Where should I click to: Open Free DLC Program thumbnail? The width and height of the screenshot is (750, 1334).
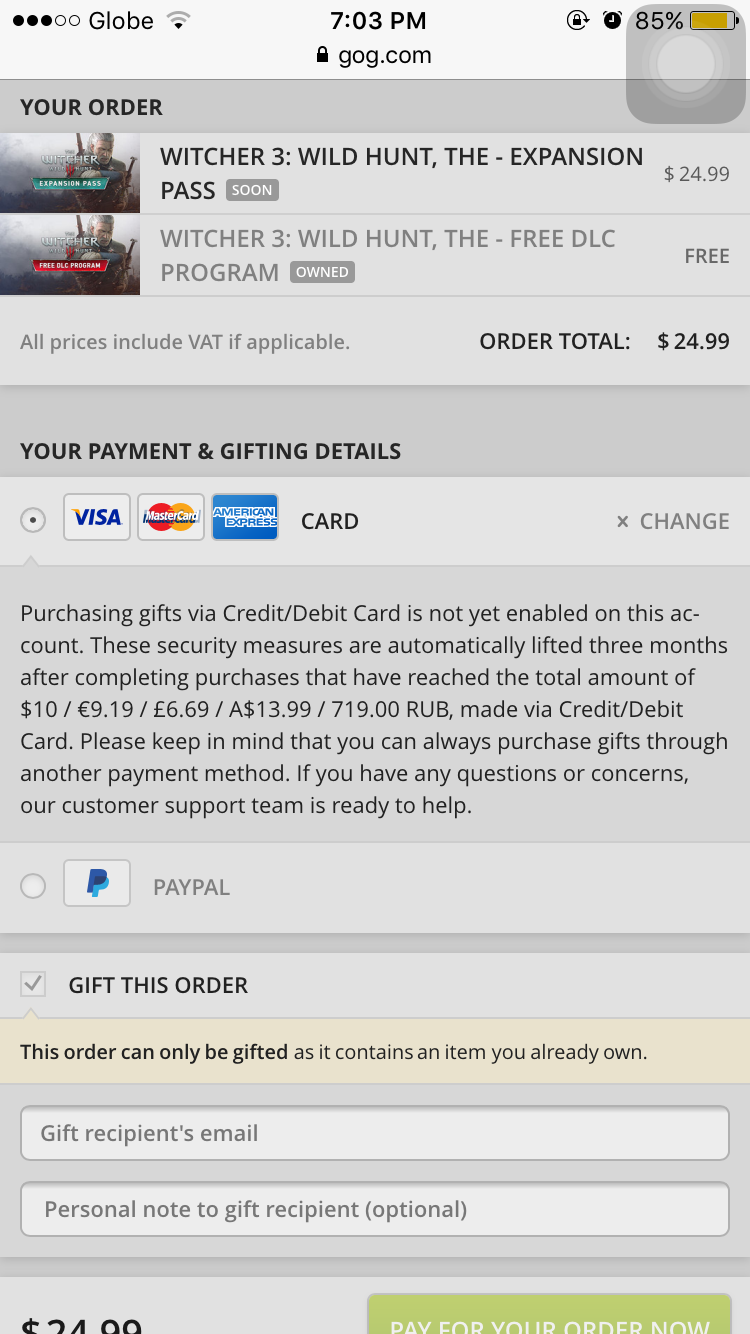(70, 255)
